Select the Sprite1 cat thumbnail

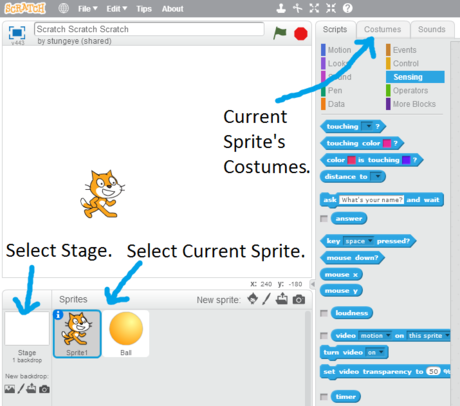pos(77,334)
